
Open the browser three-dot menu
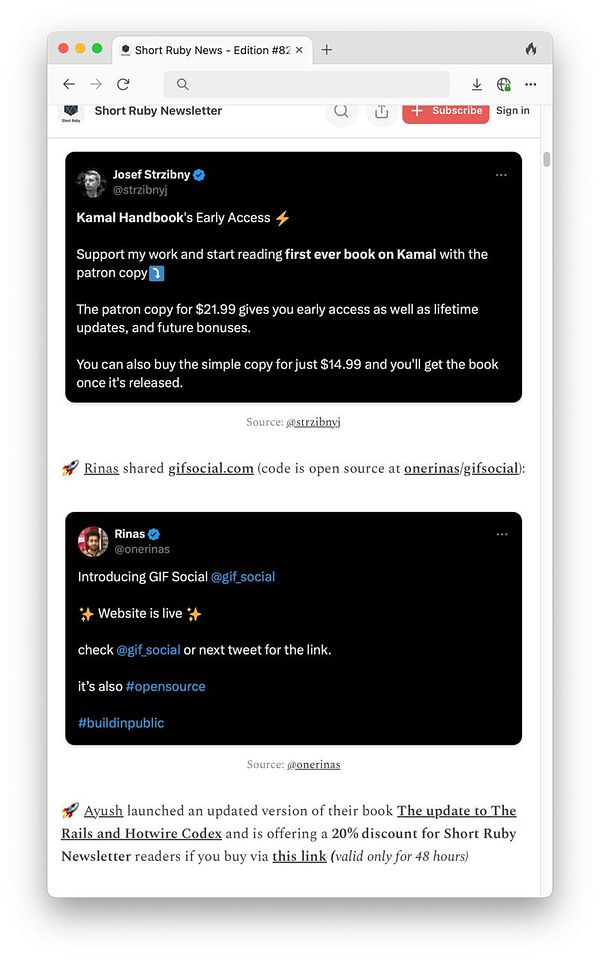pos(531,84)
